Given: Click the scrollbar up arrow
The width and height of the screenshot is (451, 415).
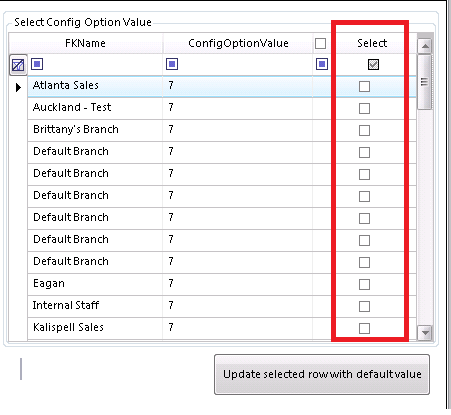Looking at the screenshot, I should [x=425, y=46].
